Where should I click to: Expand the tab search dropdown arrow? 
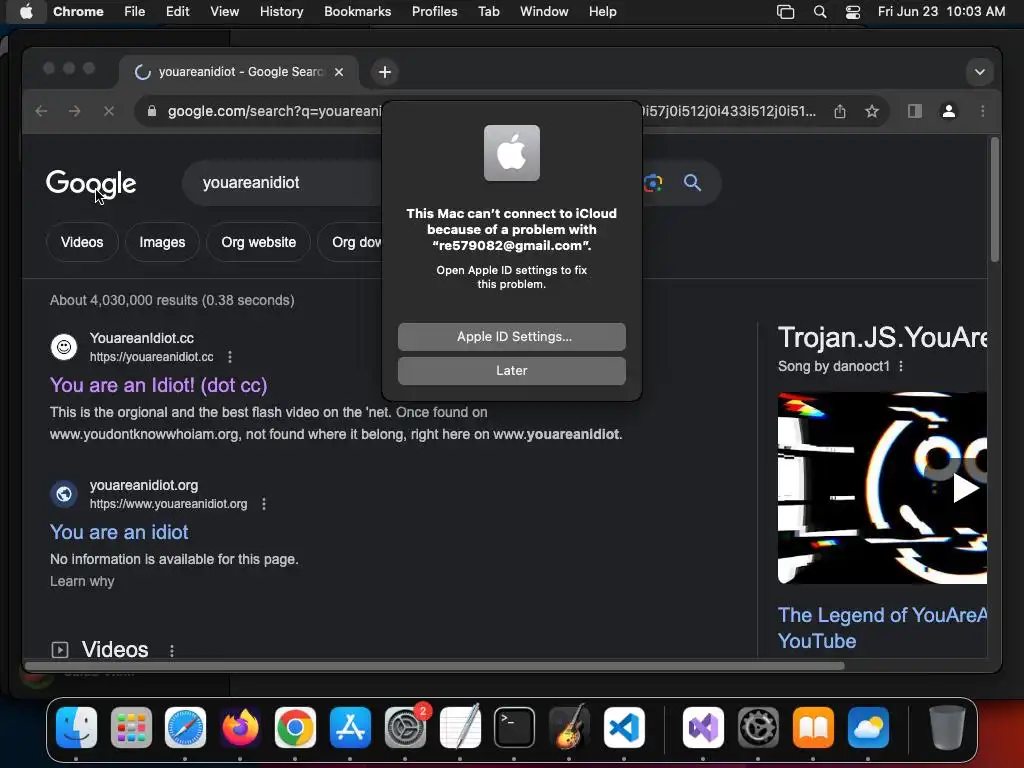click(980, 72)
